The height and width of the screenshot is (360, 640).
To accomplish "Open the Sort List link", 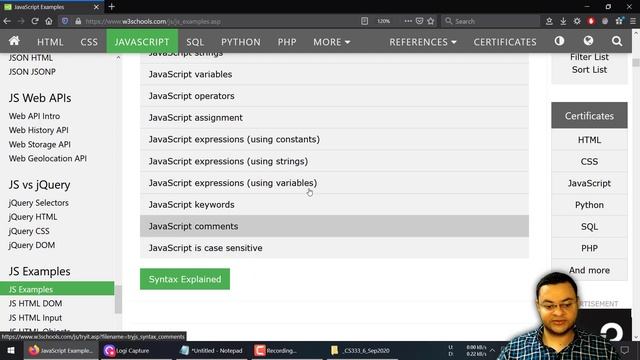I will (589, 70).
